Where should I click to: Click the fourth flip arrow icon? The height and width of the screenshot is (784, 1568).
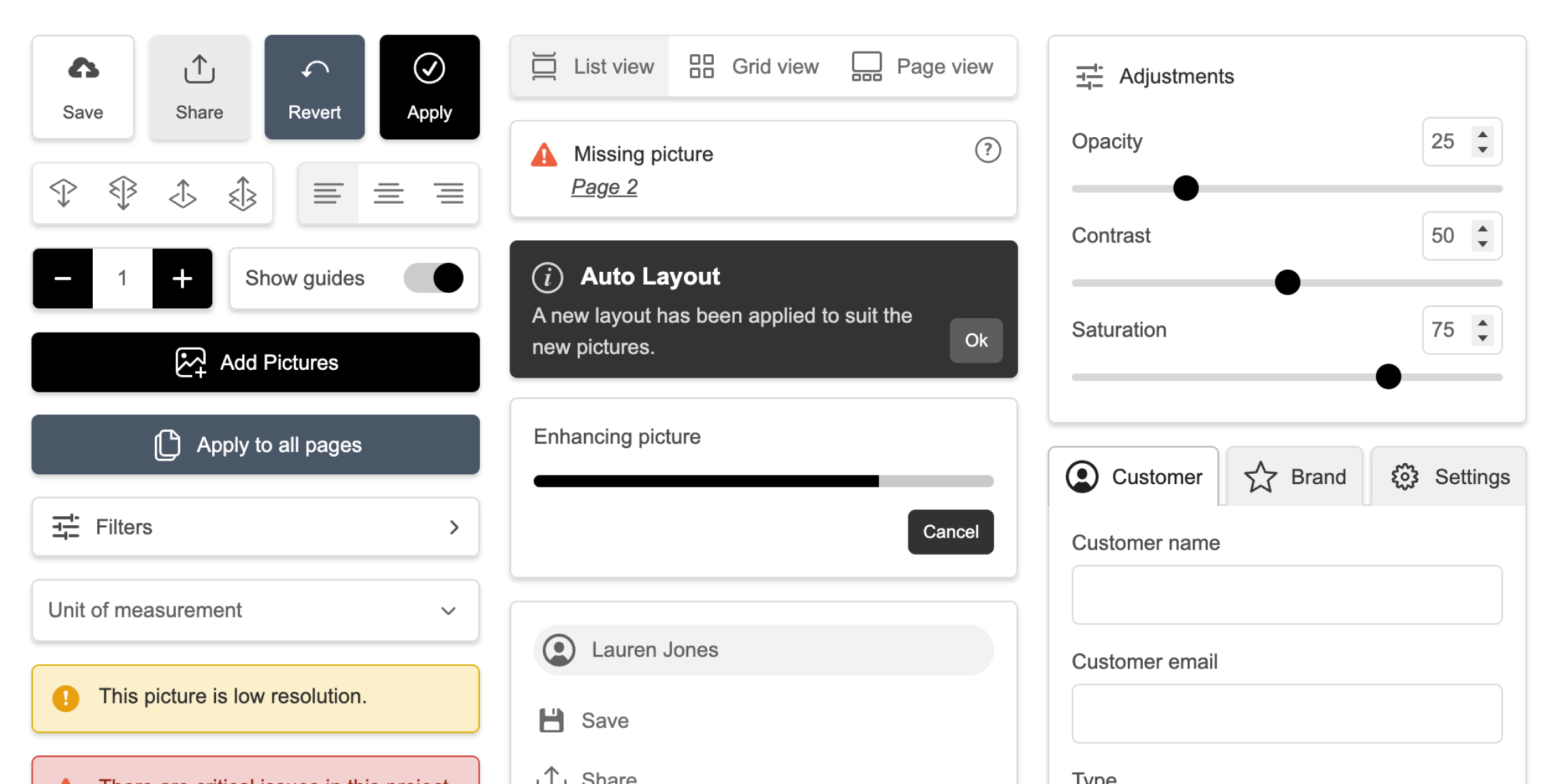coord(242,193)
